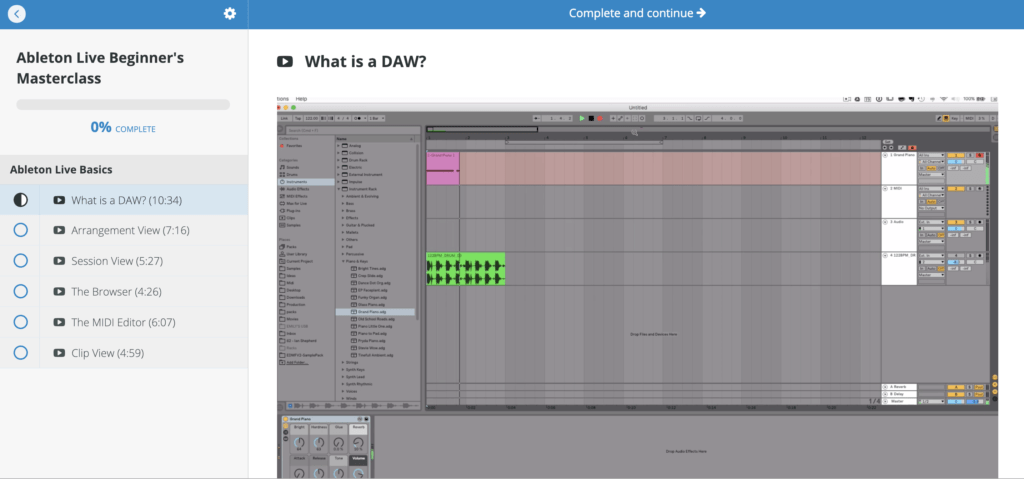Click the tempo value field
This screenshot has height=479, width=1024.
pos(311,118)
